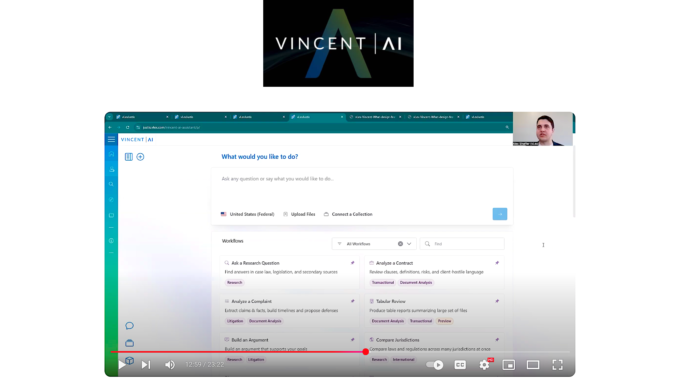Mute the video volume speaker

tap(170, 365)
